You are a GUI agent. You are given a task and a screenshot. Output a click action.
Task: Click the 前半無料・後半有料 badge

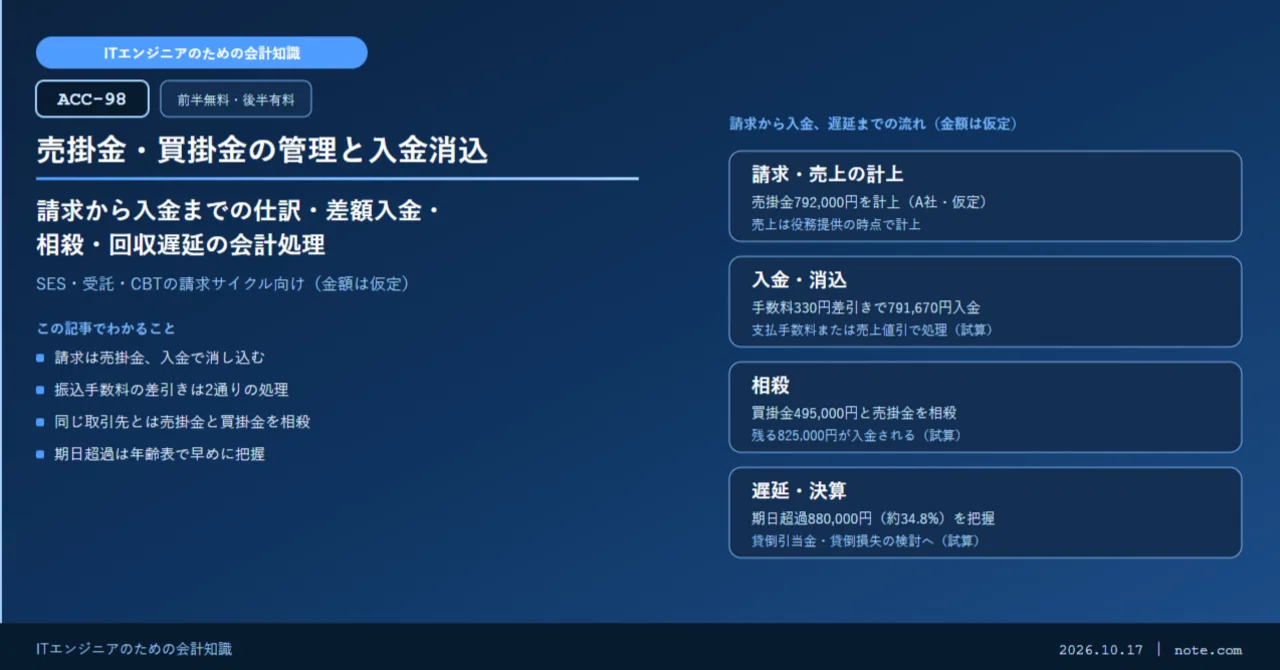pos(236,99)
